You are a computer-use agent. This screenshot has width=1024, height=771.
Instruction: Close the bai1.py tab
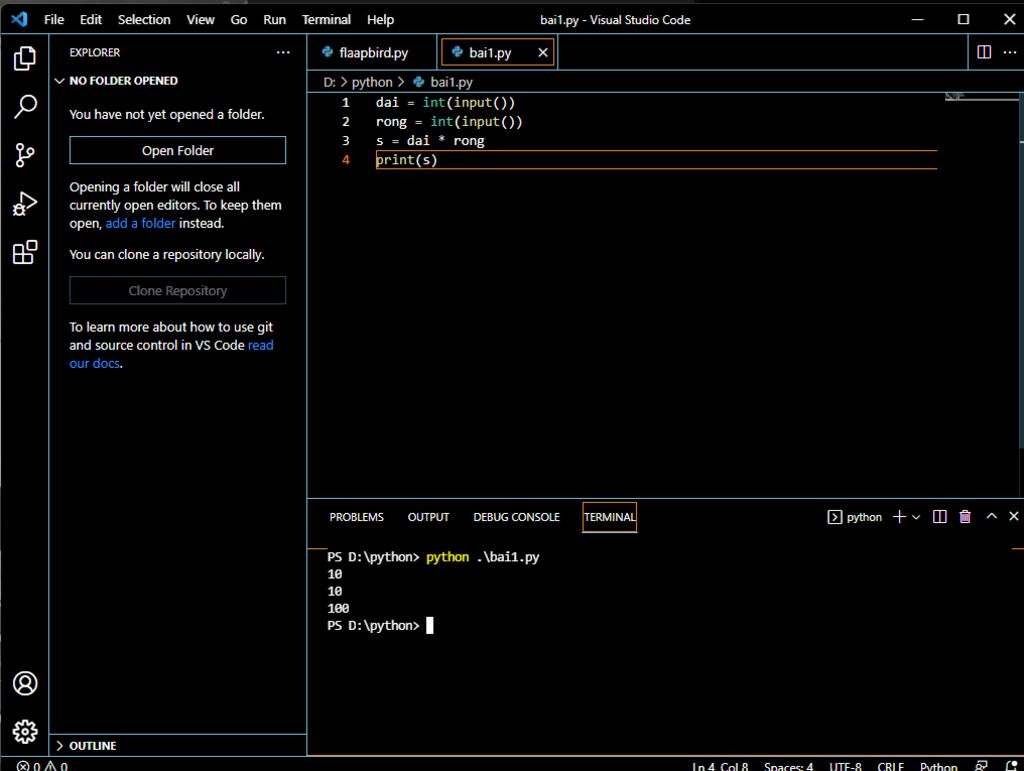(543, 53)
